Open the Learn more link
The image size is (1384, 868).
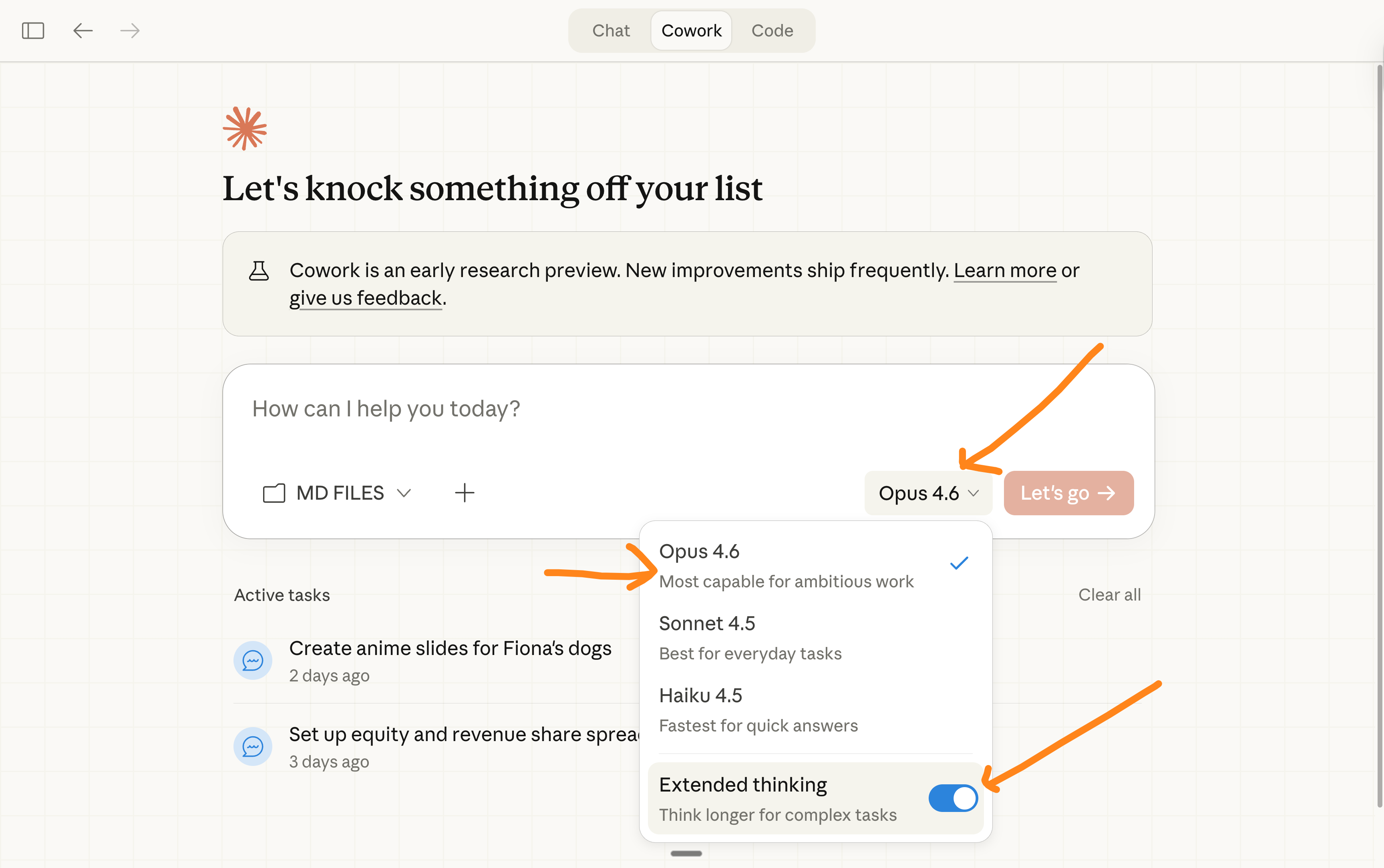tap(1005, 270)
